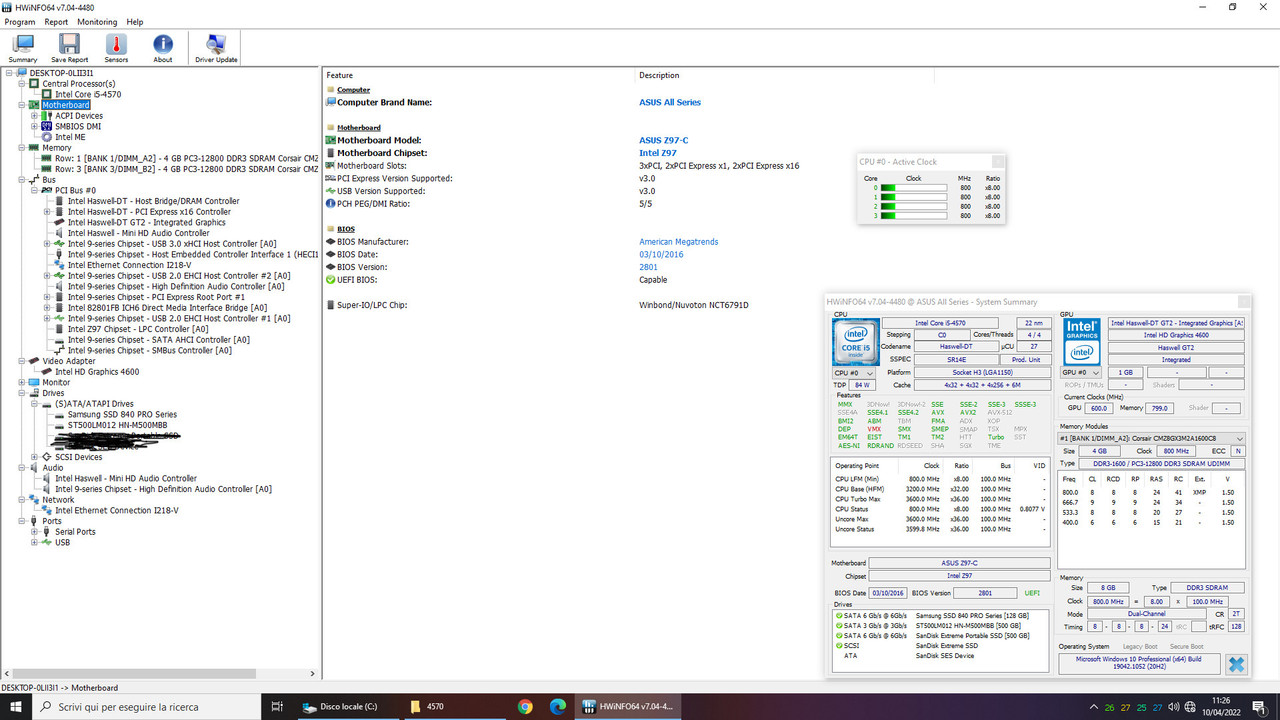Open the Monitoring menu
Image resolution: width=1280 pixels, height=720 pixels.
97,21
